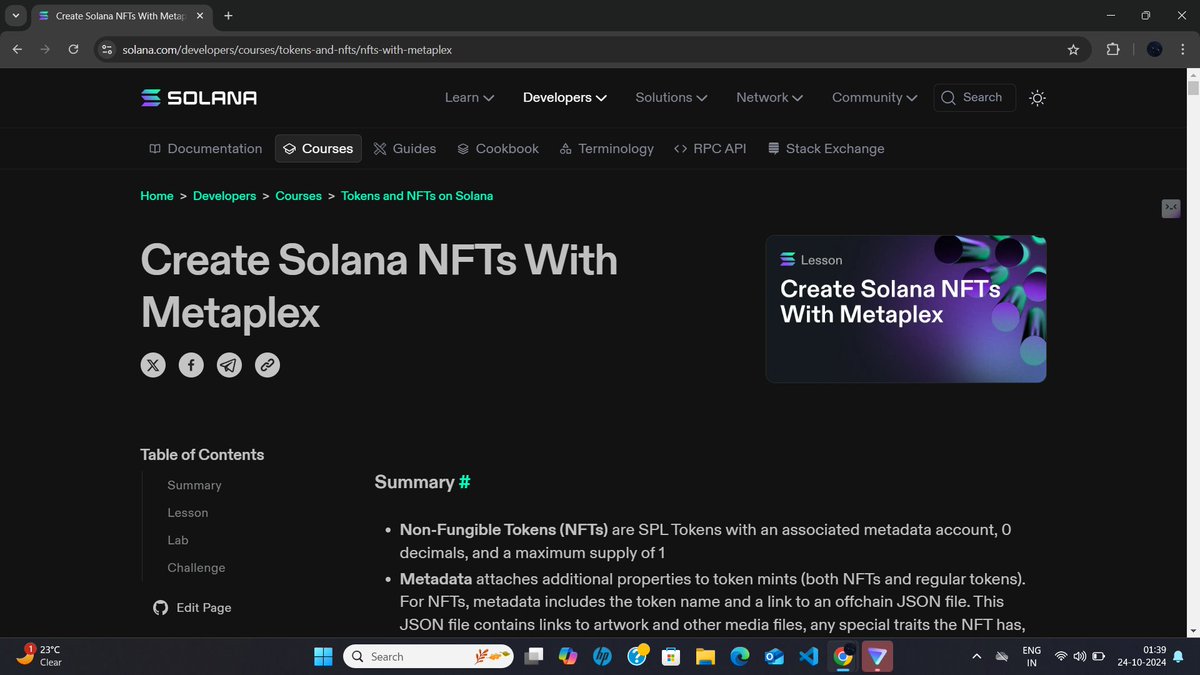Click the lesson banner thumbnail
This screenshot has width=1200, height=675.
click(906, 309)
